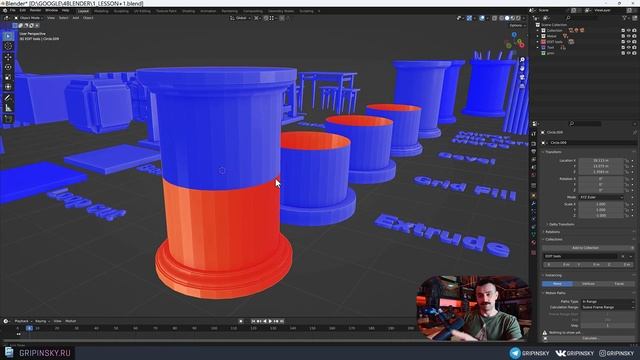Open the Modifiers wrench properties tab
This screenshot has width=640, height=360.
(x=533, y=203)
